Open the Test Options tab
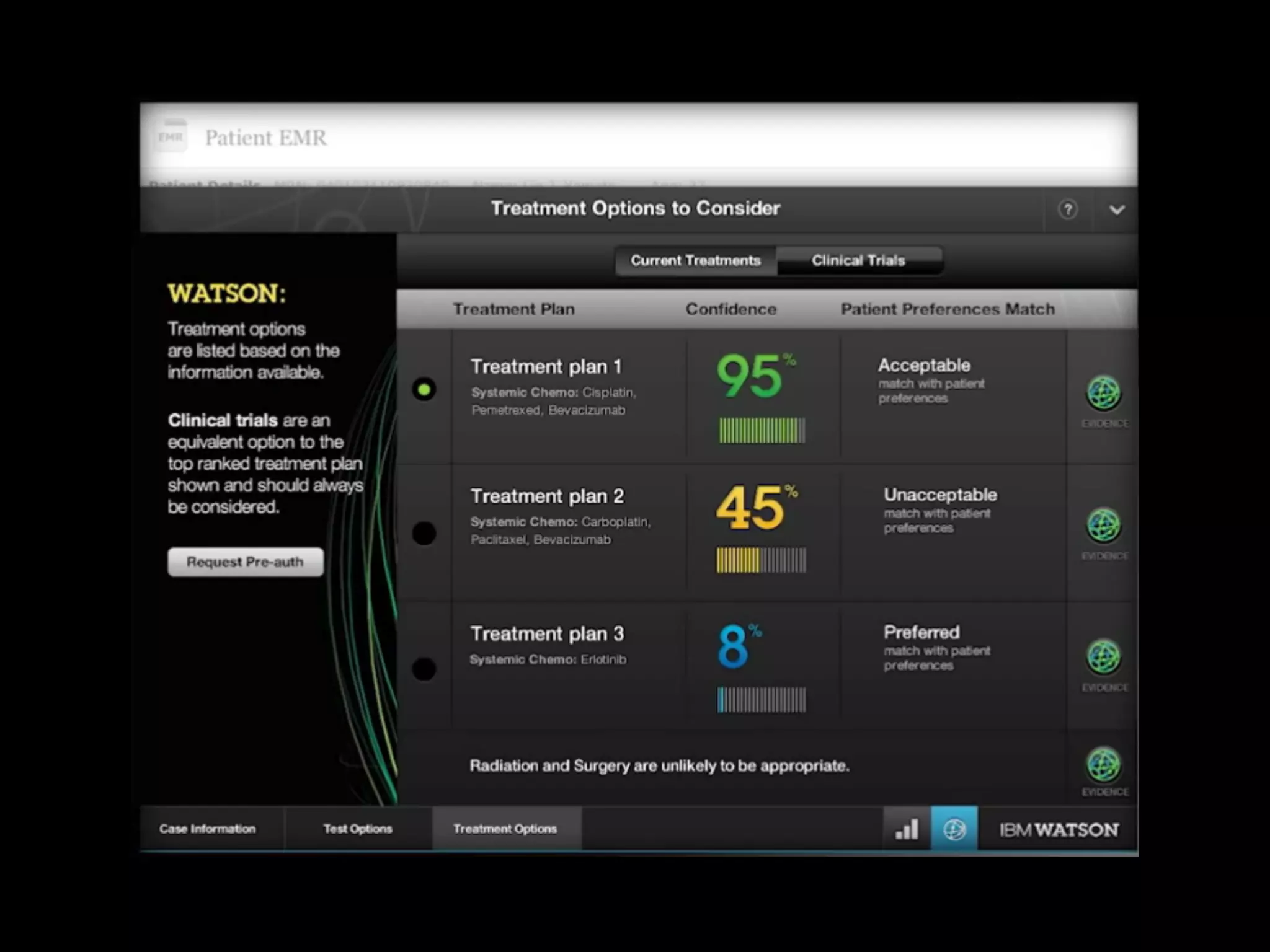The image size is (1270, 952). click(358, 829)
